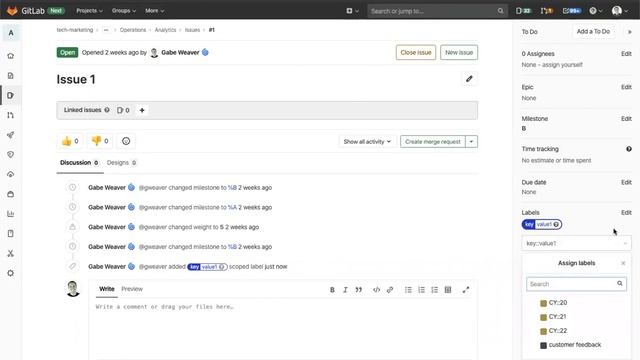Insert a table in comment editor
Screen dimensions: 640x360
coord(448,290)
